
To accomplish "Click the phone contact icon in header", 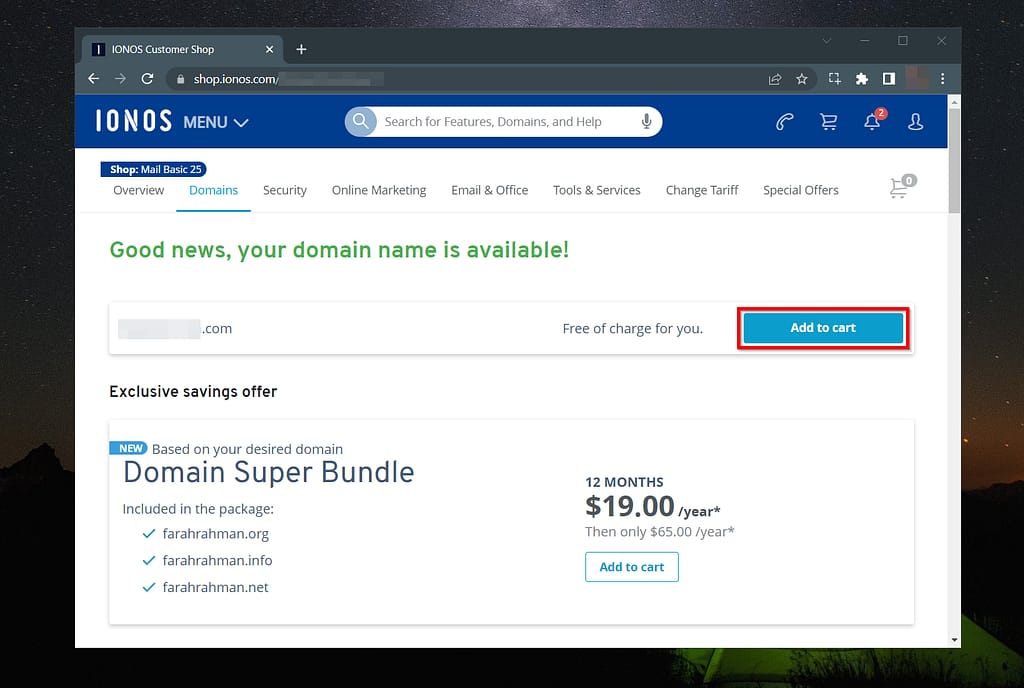I will click(x=784, y=122).
